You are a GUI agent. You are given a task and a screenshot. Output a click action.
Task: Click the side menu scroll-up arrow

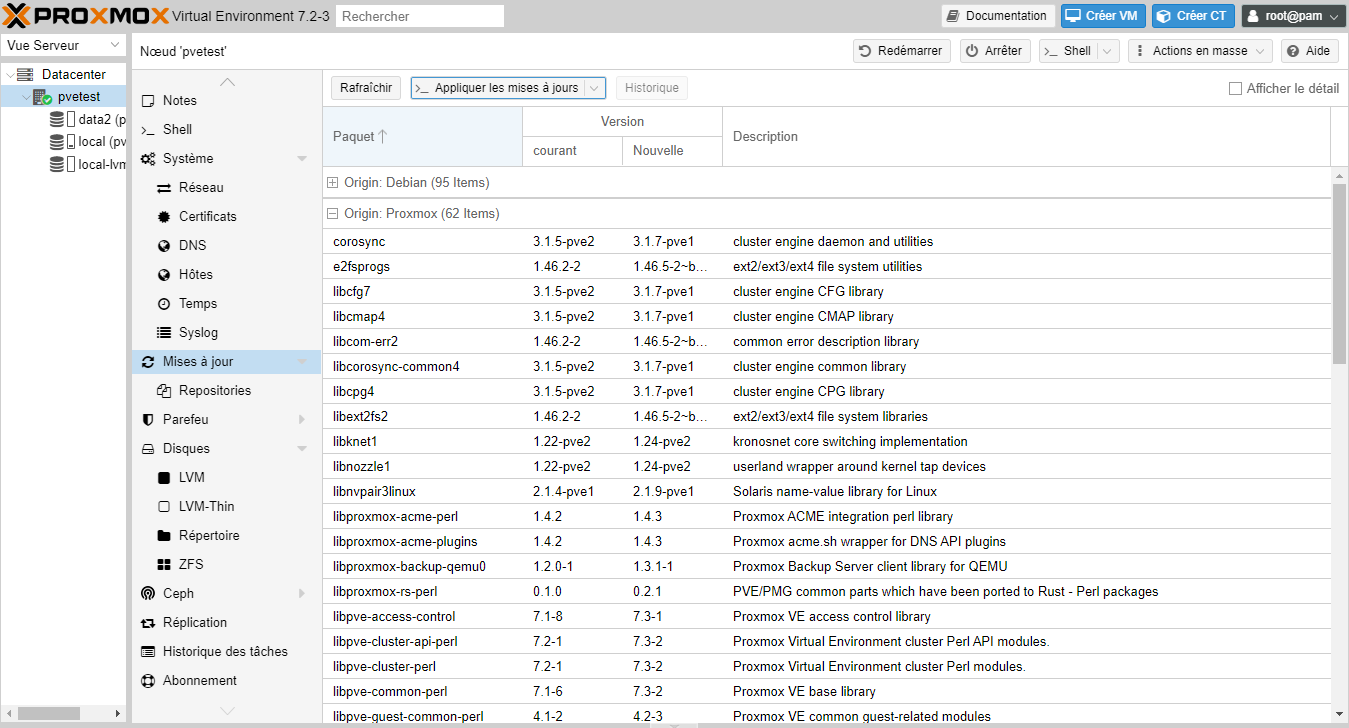click(227, 81)
